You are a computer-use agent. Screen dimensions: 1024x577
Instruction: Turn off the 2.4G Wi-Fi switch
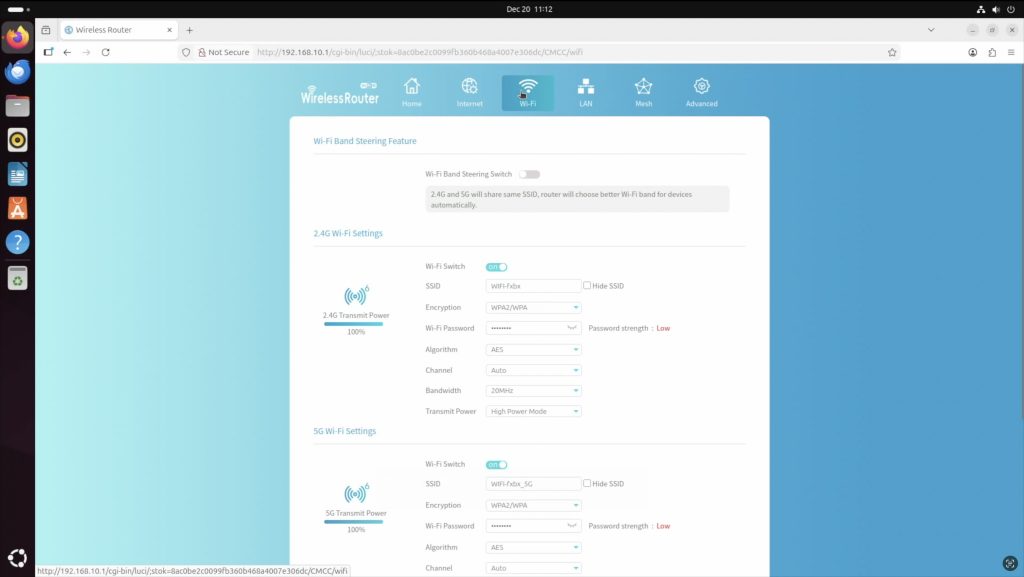(496, 267)
